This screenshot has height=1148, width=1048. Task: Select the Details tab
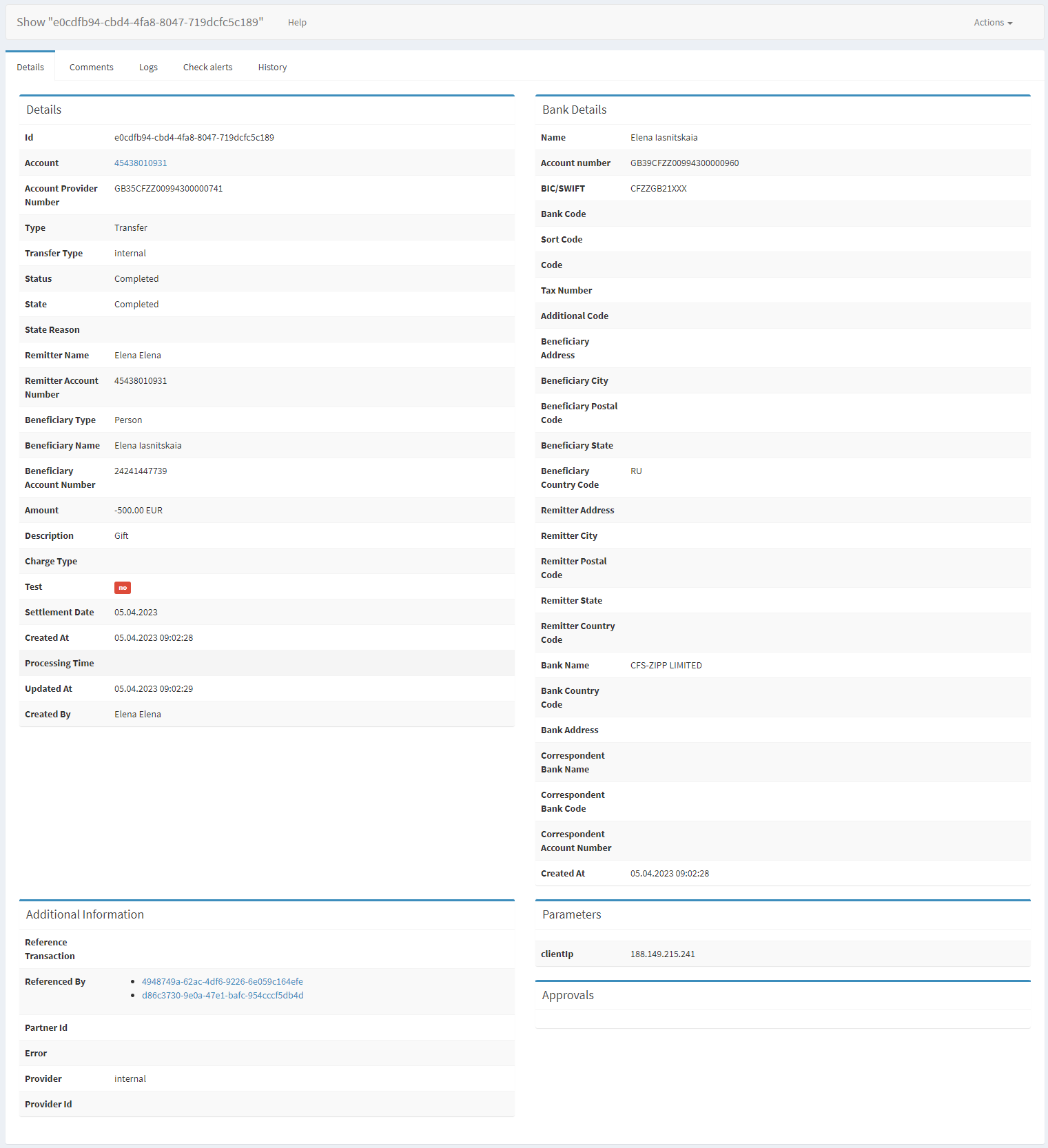coord(30,68)
